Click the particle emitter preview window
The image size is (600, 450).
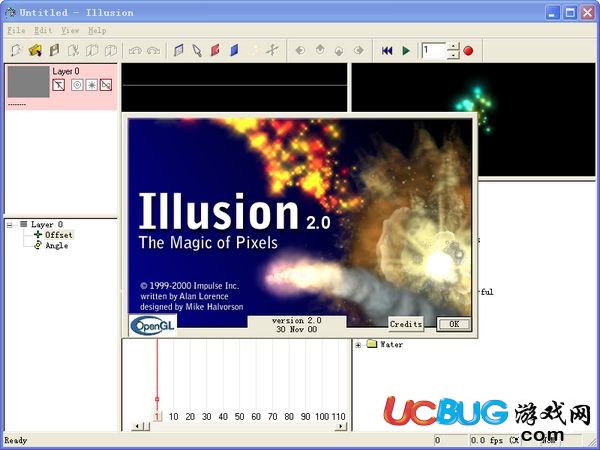(473, 119)
